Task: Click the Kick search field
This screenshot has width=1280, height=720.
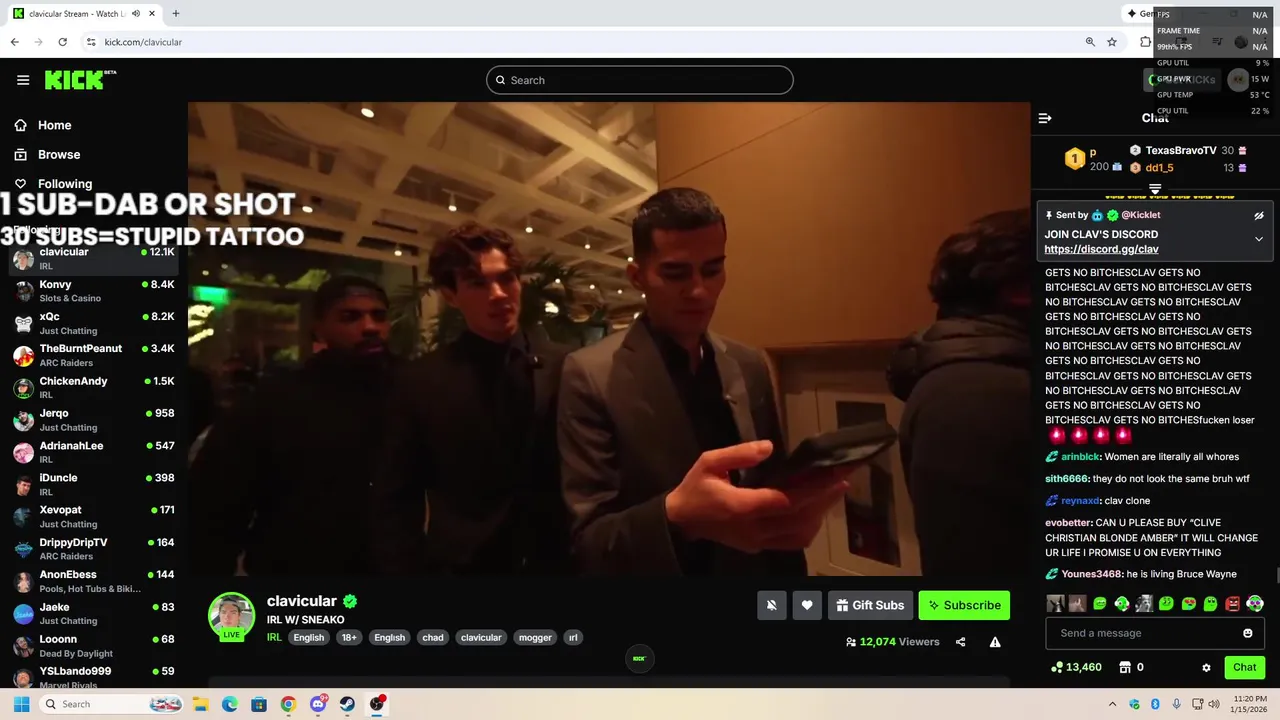Action: (640, 80)
